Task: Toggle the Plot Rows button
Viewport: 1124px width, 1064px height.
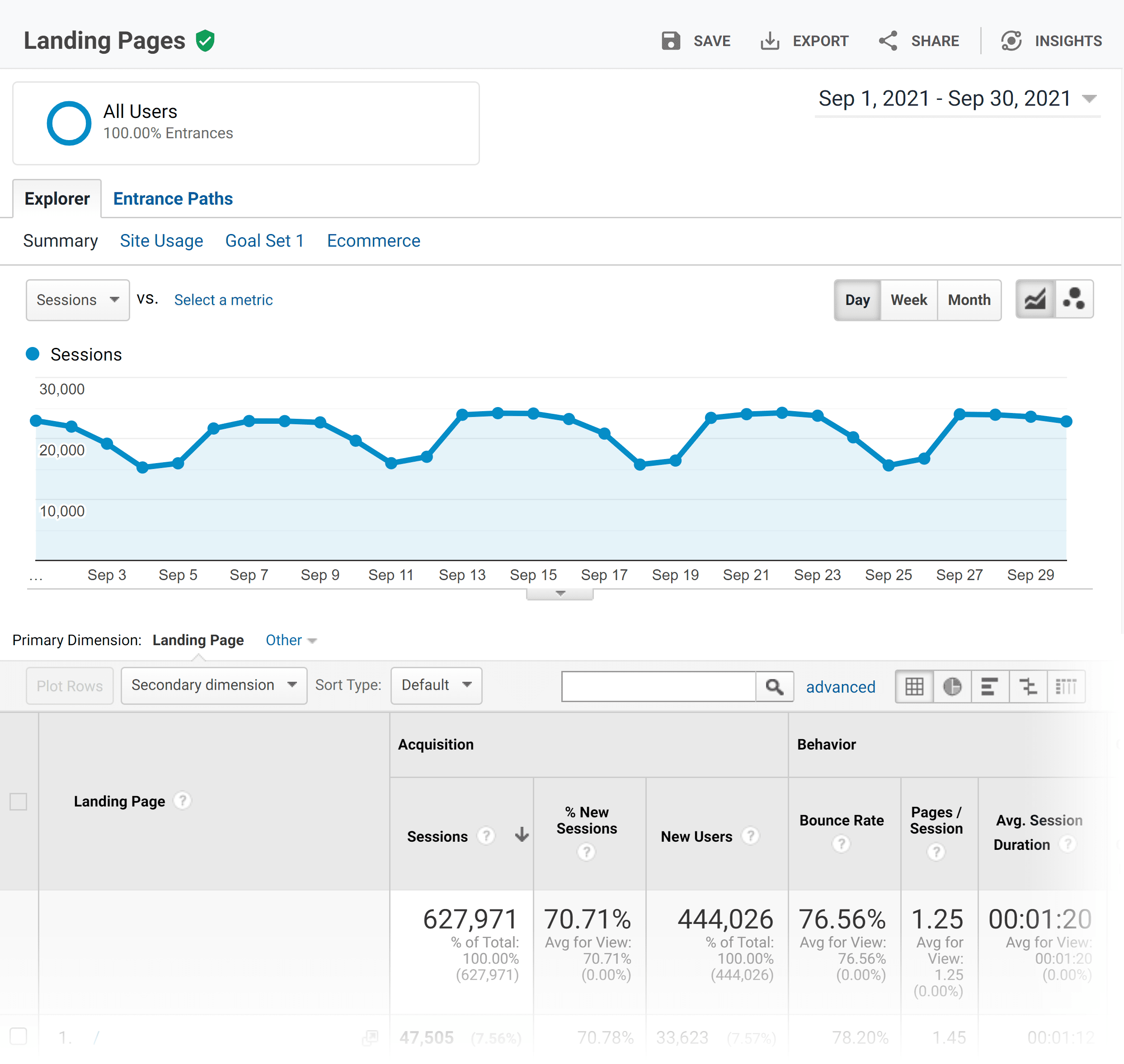Action: pyautogui.click(x=70, y=685)
